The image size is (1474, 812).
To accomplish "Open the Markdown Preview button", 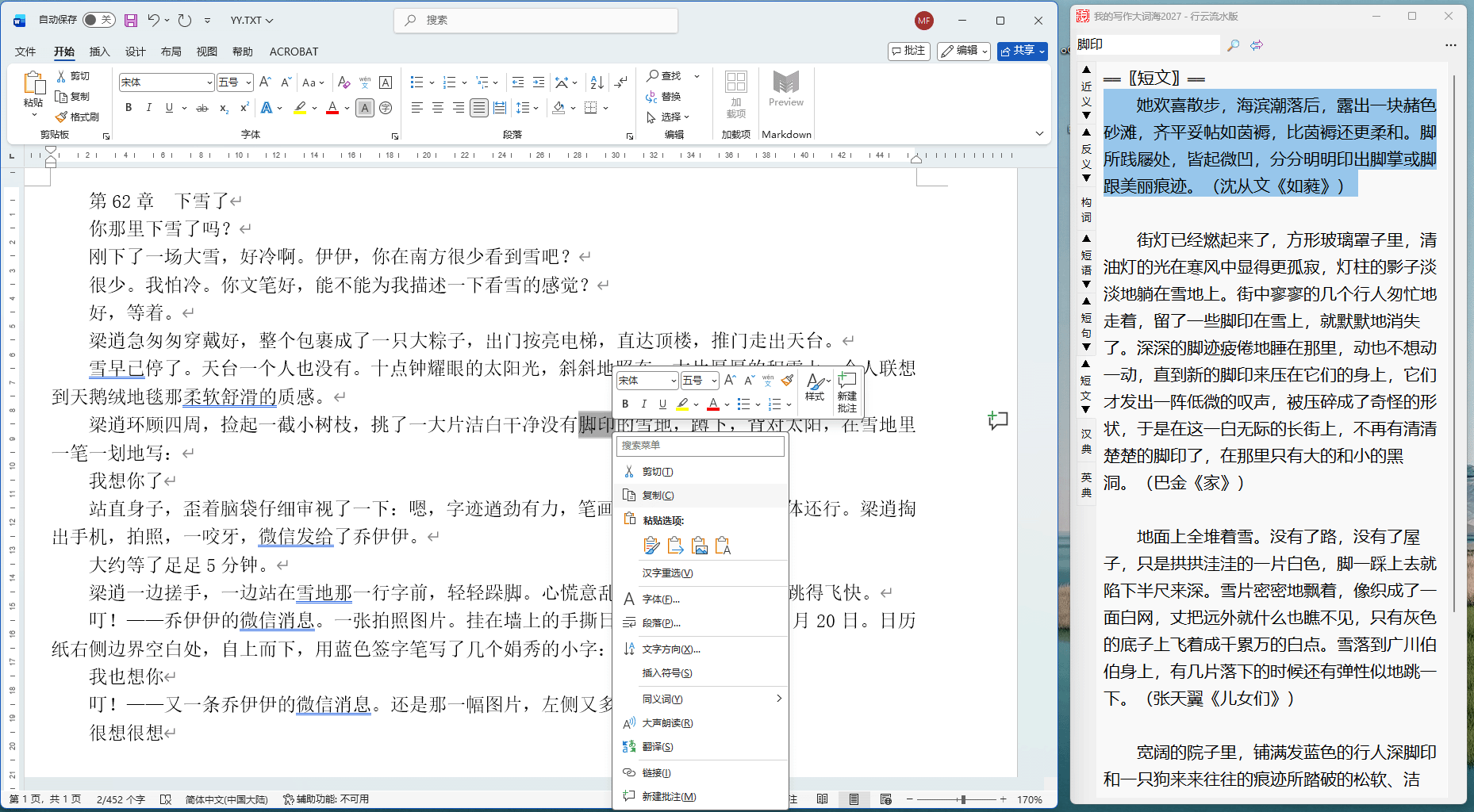I will (785, 89).
